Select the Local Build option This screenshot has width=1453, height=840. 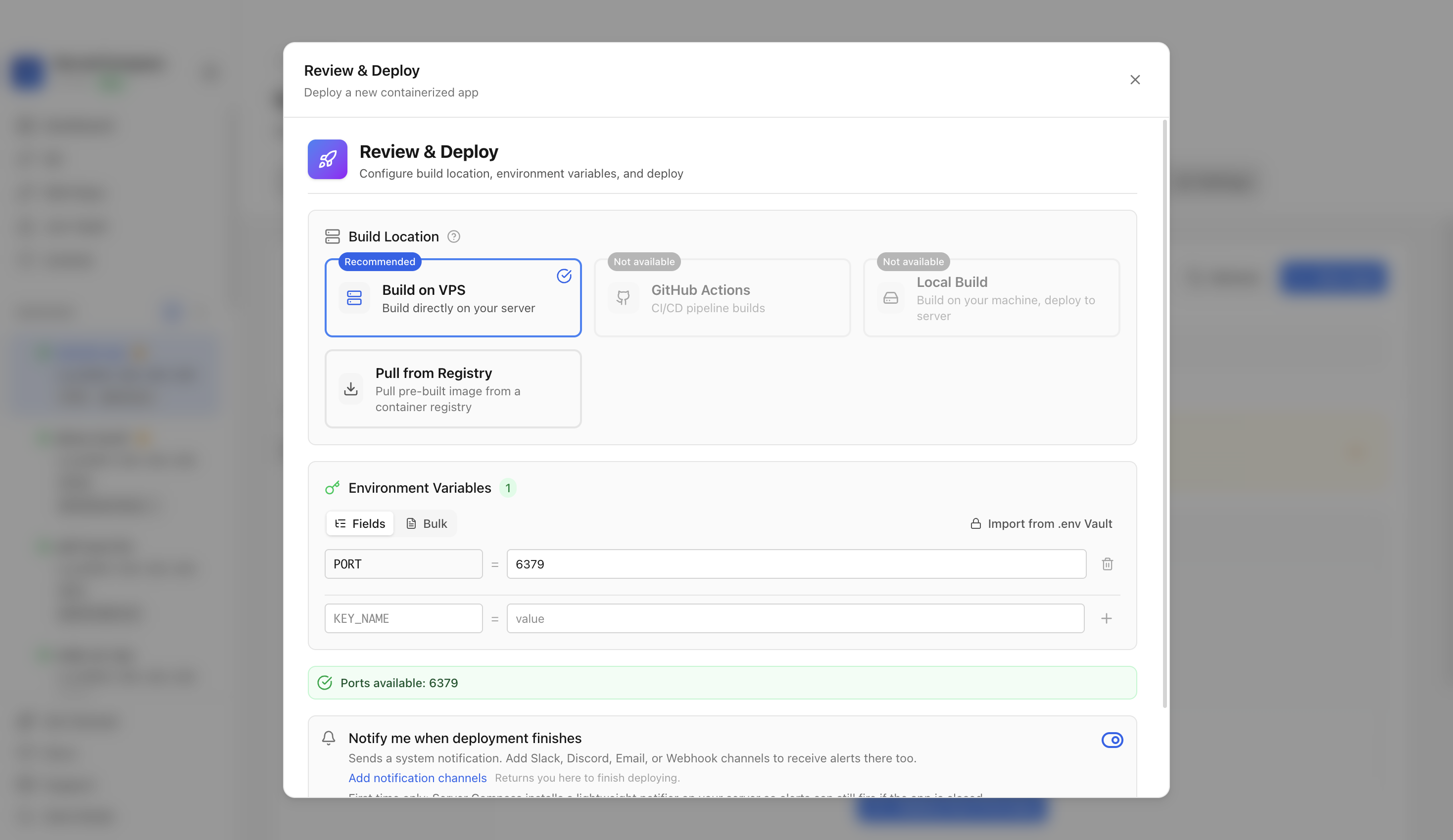(991, 297)
